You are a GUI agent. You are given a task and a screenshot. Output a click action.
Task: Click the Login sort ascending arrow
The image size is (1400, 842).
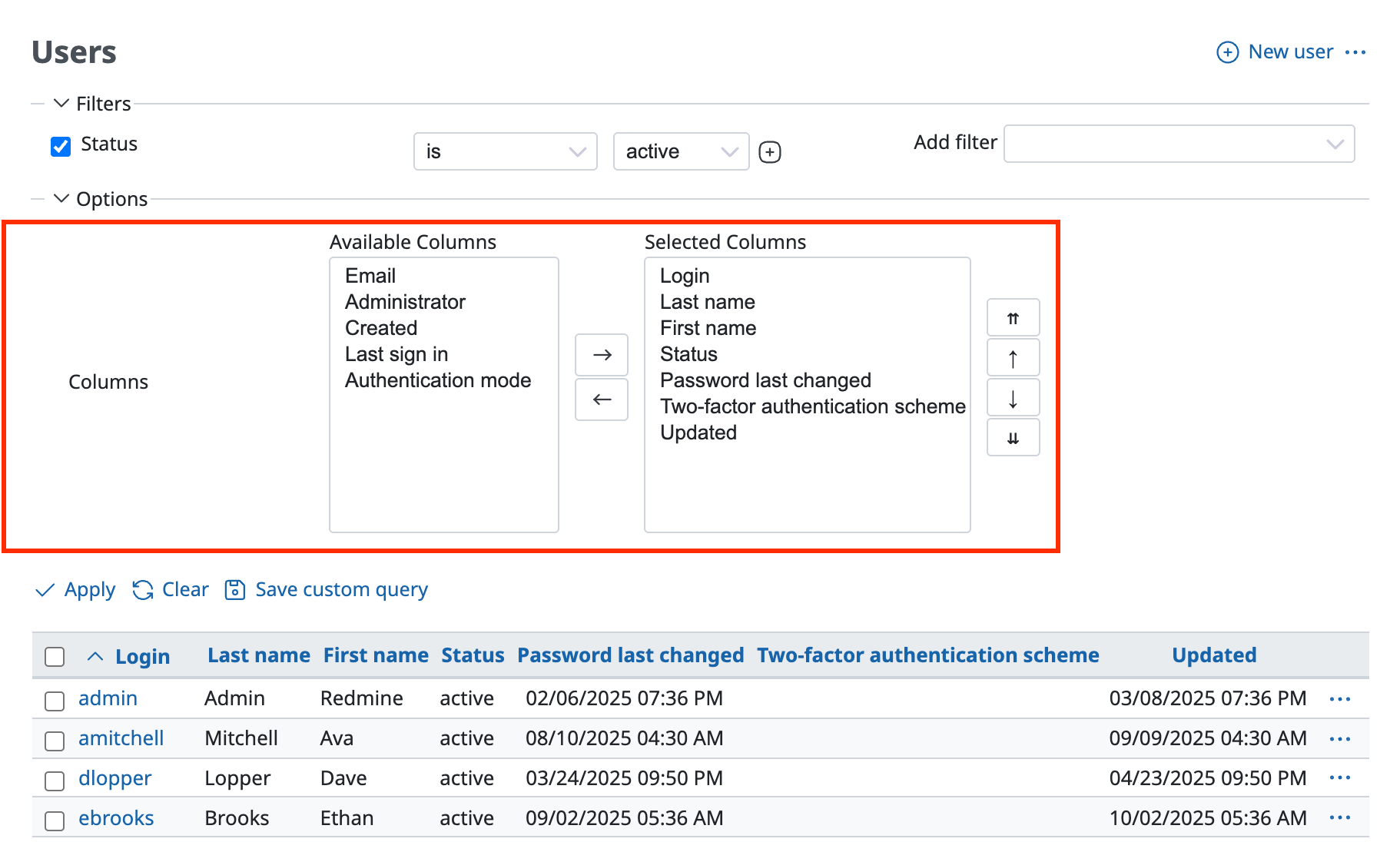pyautogui.click(x=95, y=657)
